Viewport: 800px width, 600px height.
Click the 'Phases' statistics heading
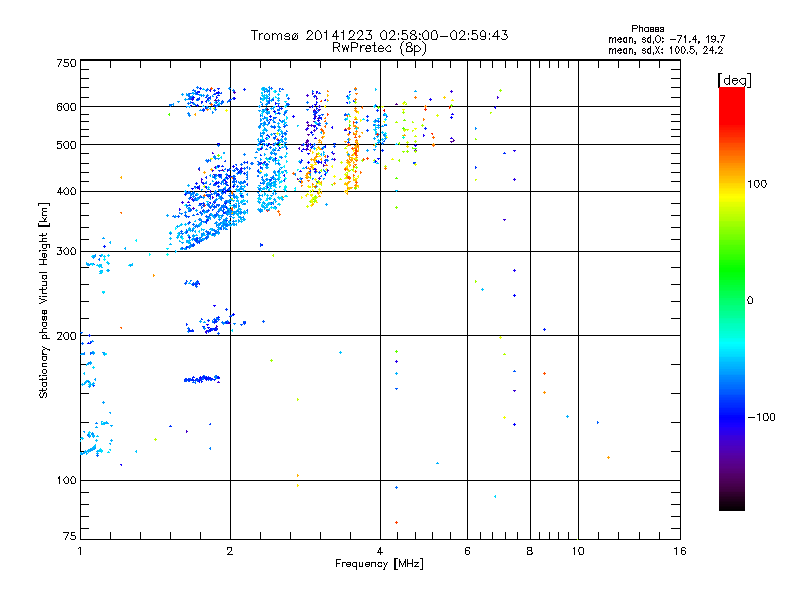647,29
